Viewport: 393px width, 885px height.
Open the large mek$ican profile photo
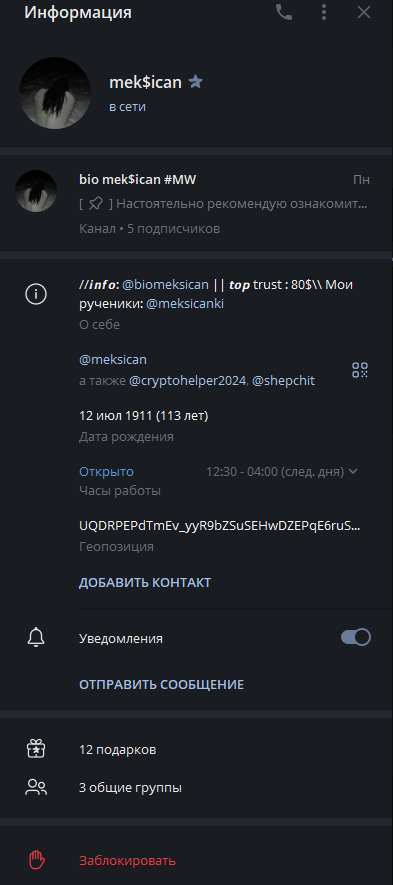coord(55,93)
